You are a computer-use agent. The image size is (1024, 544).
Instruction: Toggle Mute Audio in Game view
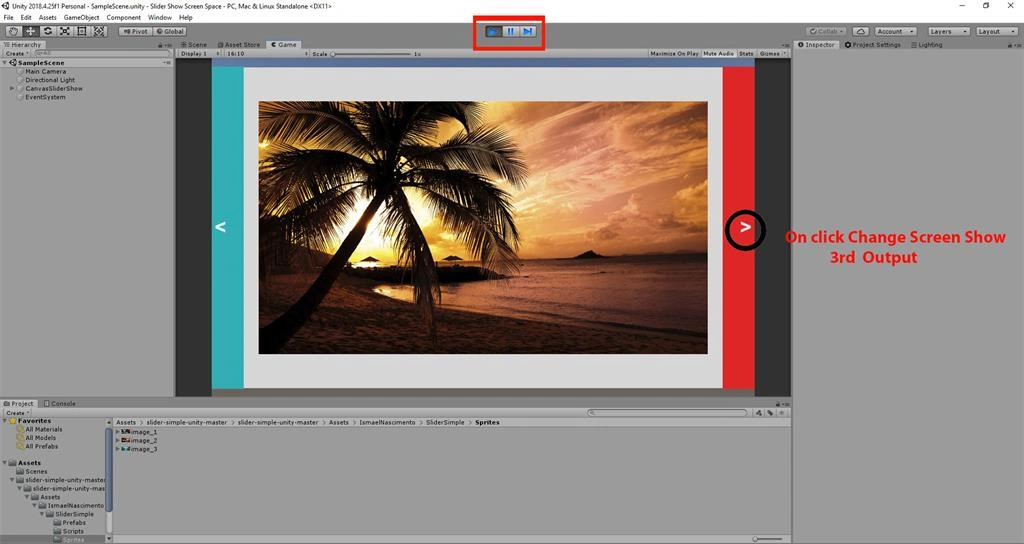(x=718, y=54)
